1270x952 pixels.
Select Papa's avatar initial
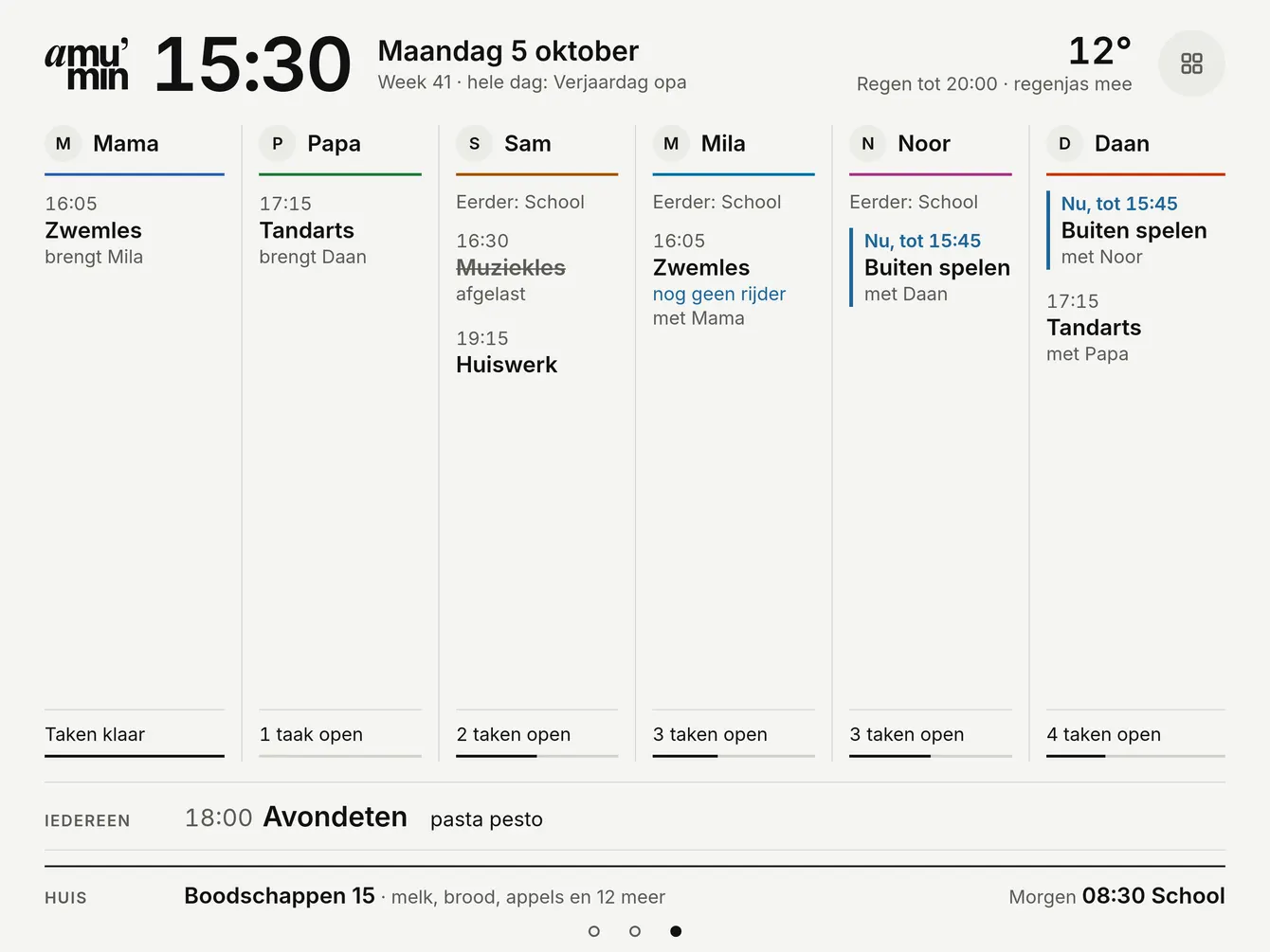tap(278, 144)
